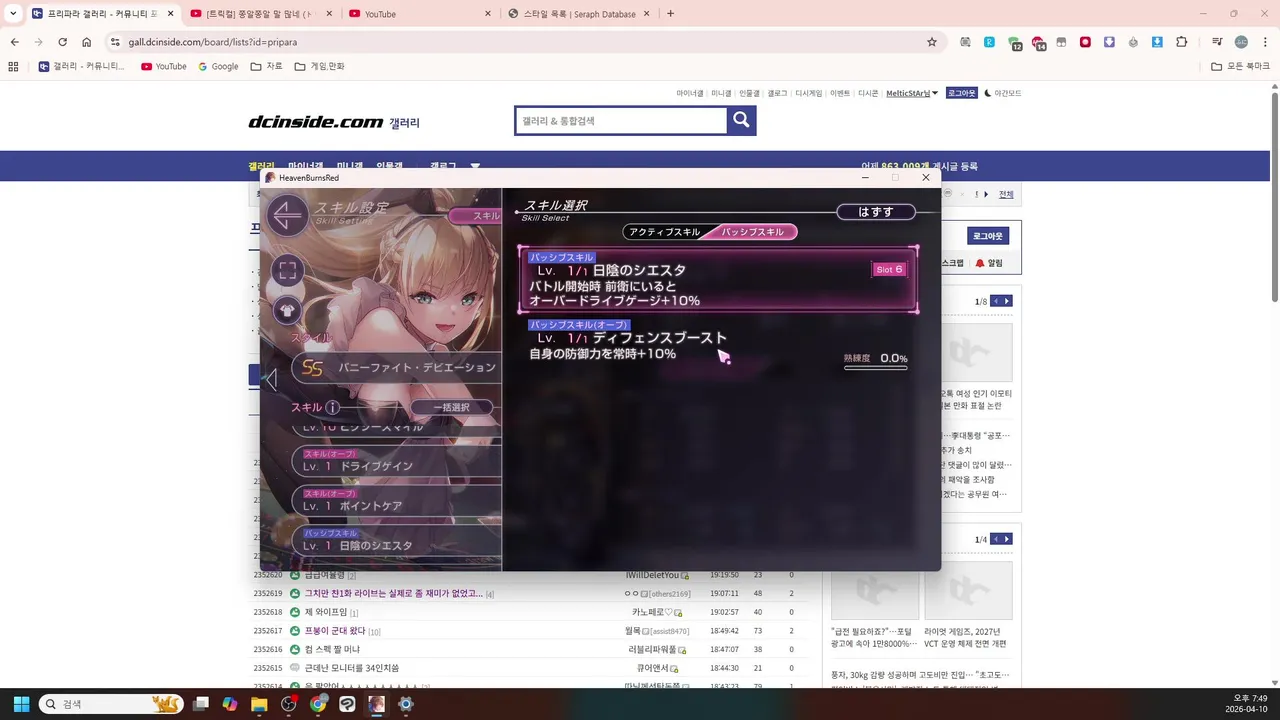
Task: Click the fullscreen view icon in the game window
Action: tap(288, 270)
